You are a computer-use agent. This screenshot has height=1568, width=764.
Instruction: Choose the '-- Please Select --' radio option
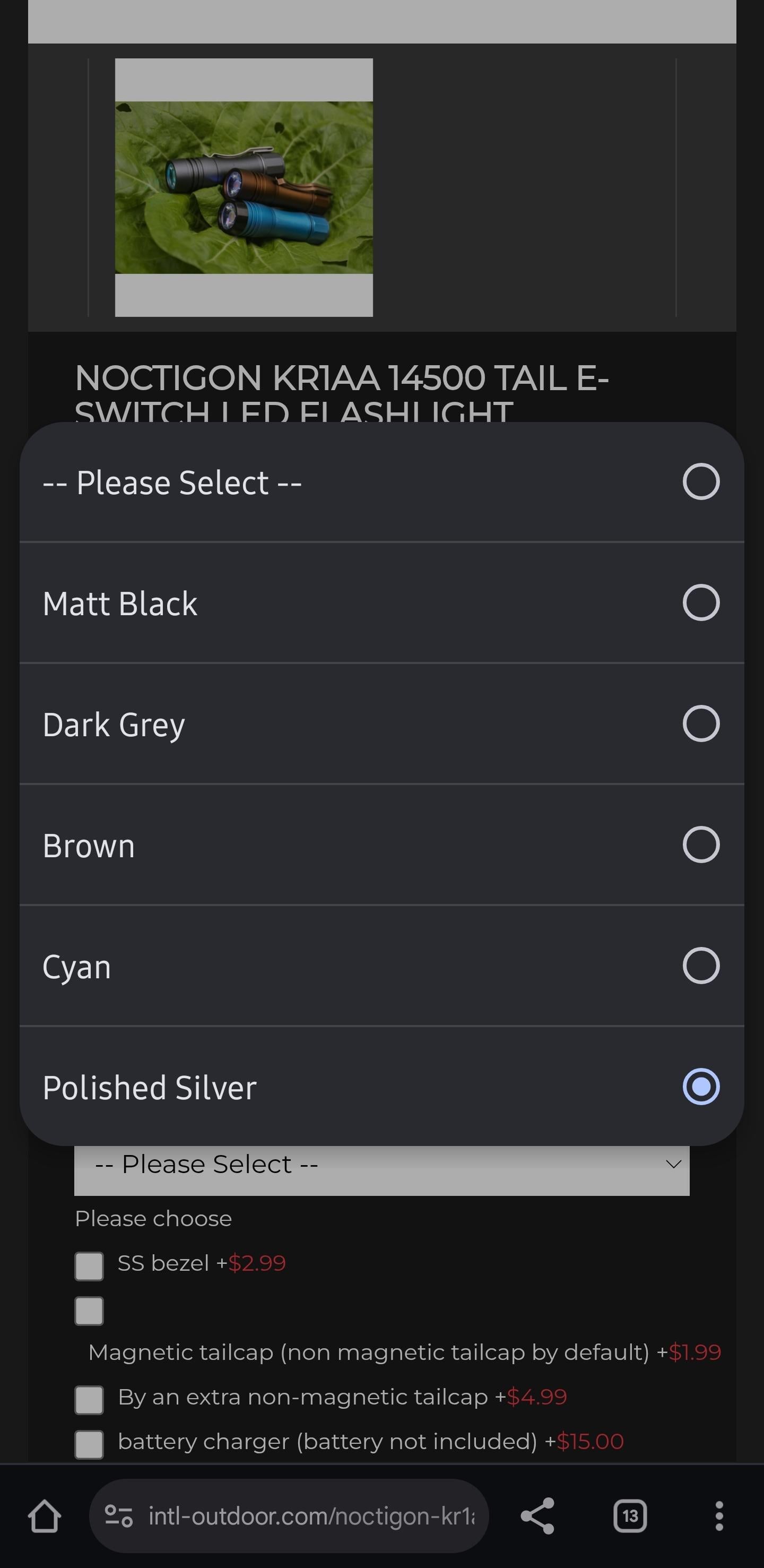701,481
